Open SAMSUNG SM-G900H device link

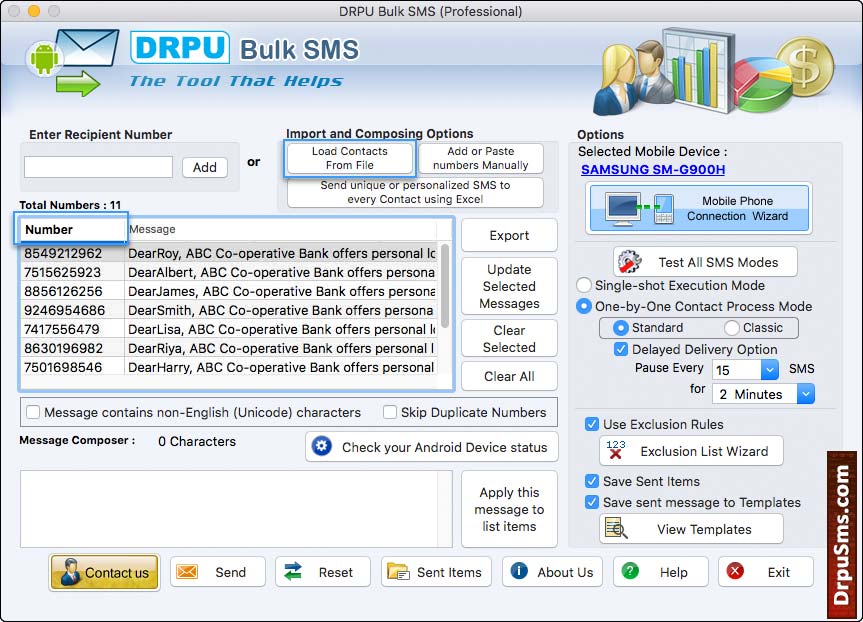(653, 170)
